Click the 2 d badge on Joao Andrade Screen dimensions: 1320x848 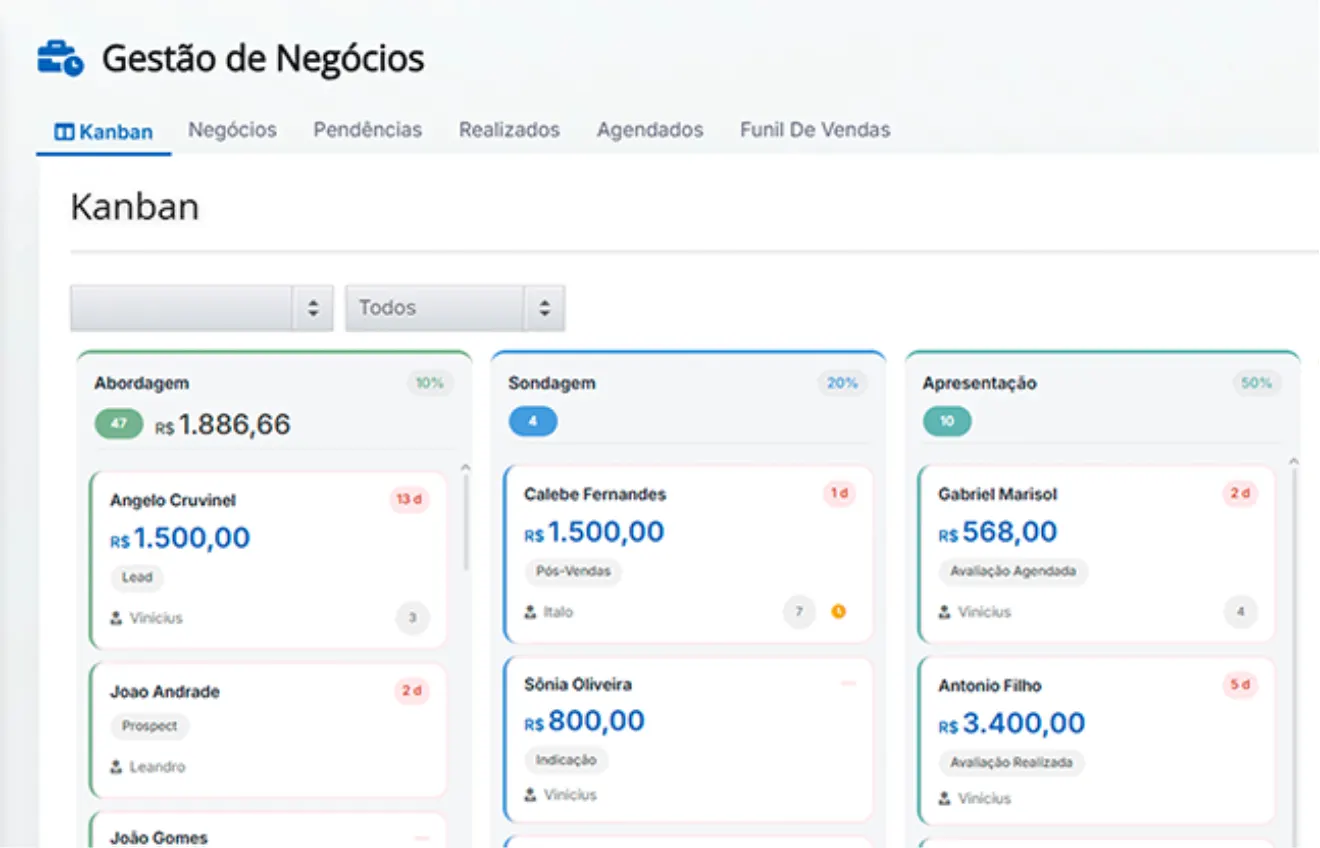[x=412, y=691]
